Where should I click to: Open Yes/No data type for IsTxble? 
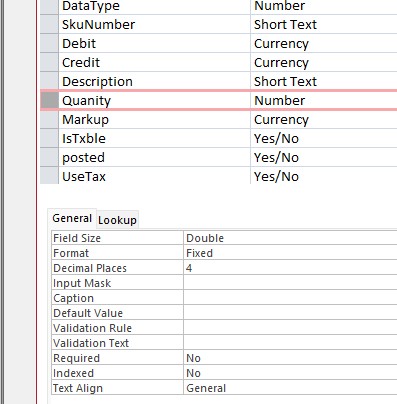pos(324,138)
